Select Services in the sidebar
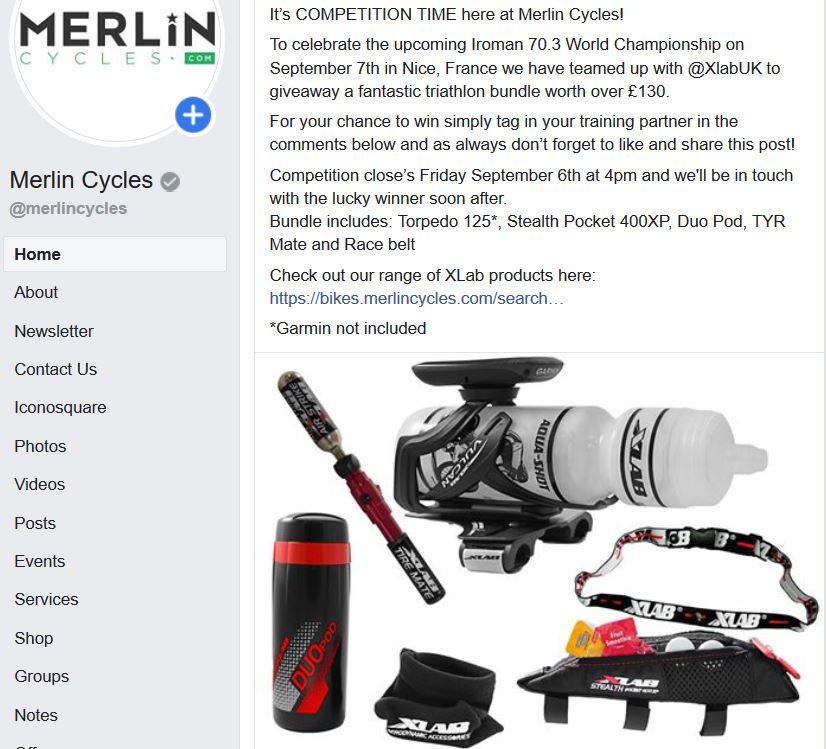Screen dimensions: 826x749 [x=46, y=599]
